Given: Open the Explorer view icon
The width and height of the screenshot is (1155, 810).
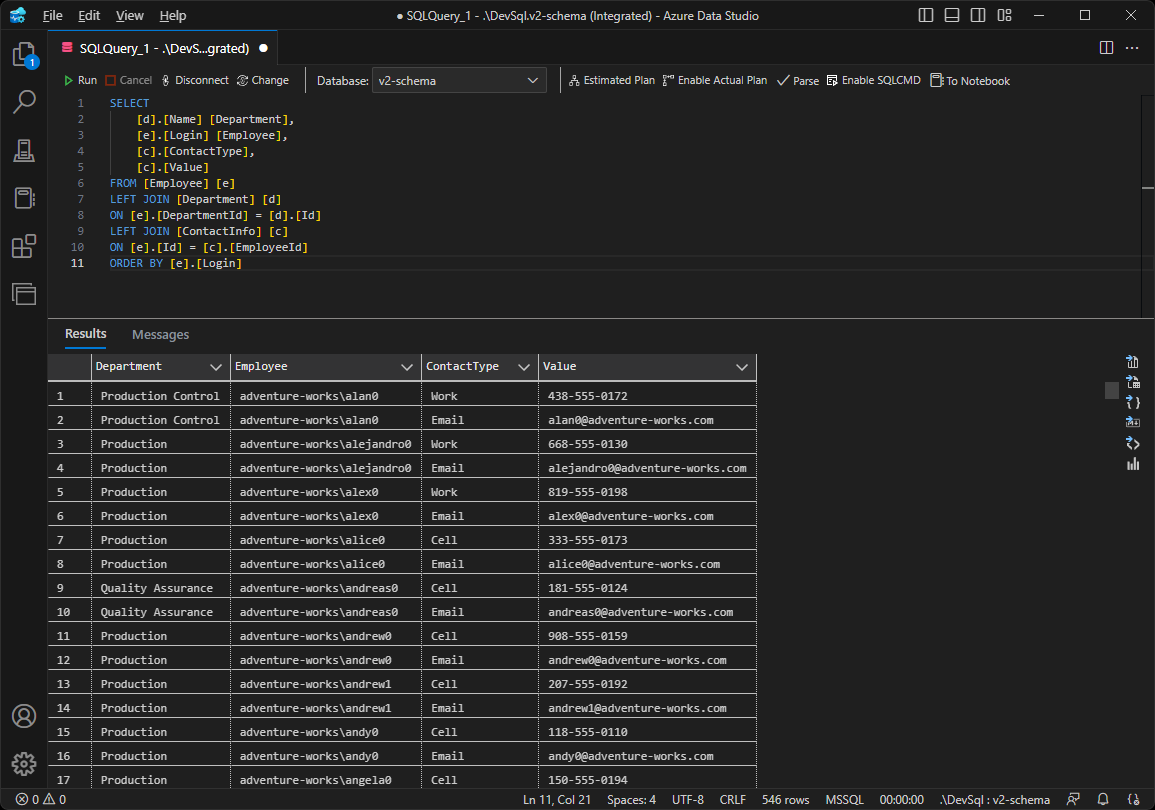Looking at the screenshot, I should (x=24, y=54).
